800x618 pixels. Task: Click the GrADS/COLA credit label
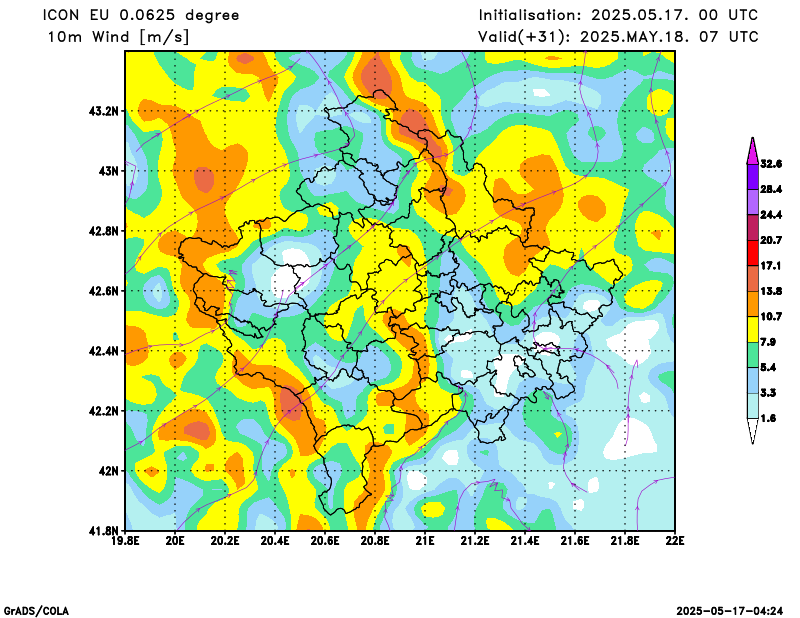36,611
